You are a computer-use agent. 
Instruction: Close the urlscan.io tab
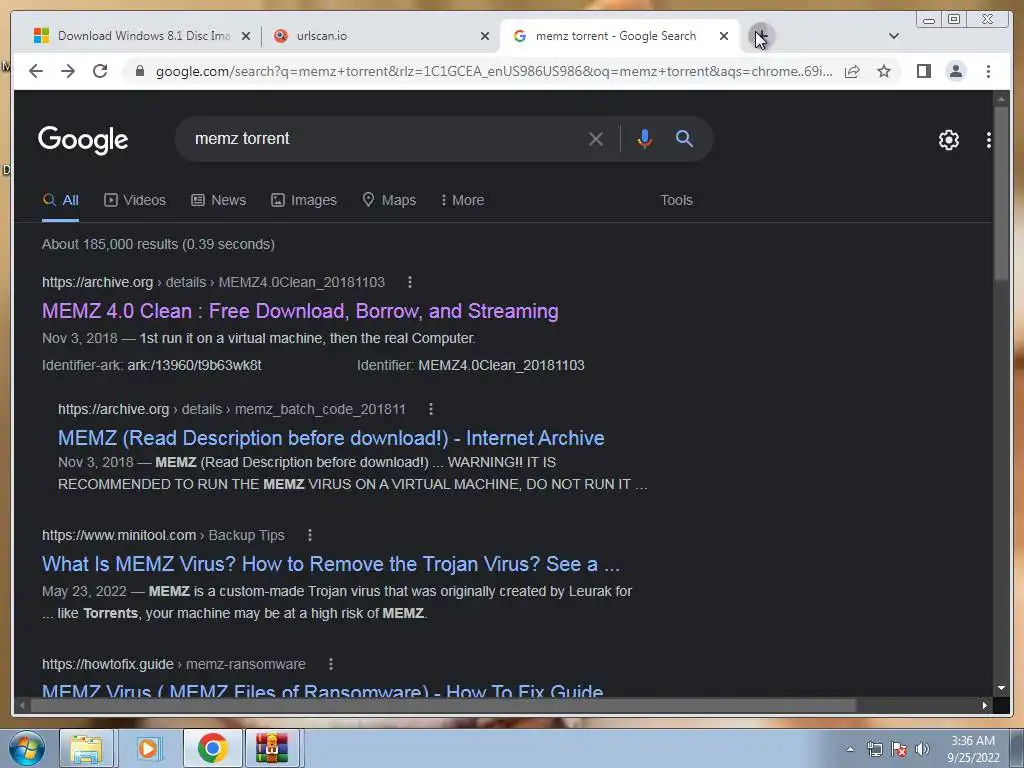pyautogui.click(x=485, y=36)
